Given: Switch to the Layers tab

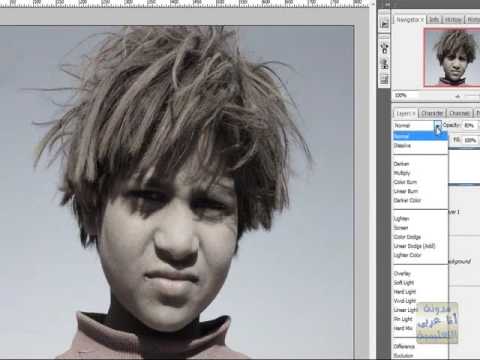Looking at the screenshot, I should click(x=405, y=113).
